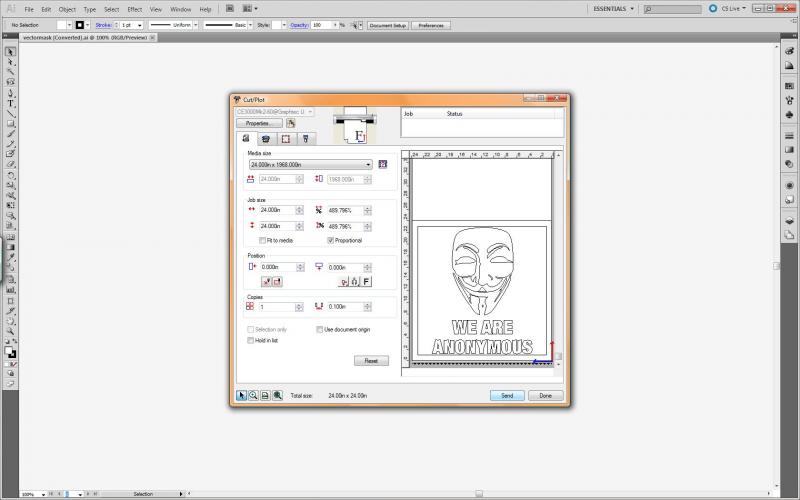Image resolution: width=800 pixels, height=500 pixels.
Task: Open the stroke weight dropdown
Action: [x=140, y=25]
